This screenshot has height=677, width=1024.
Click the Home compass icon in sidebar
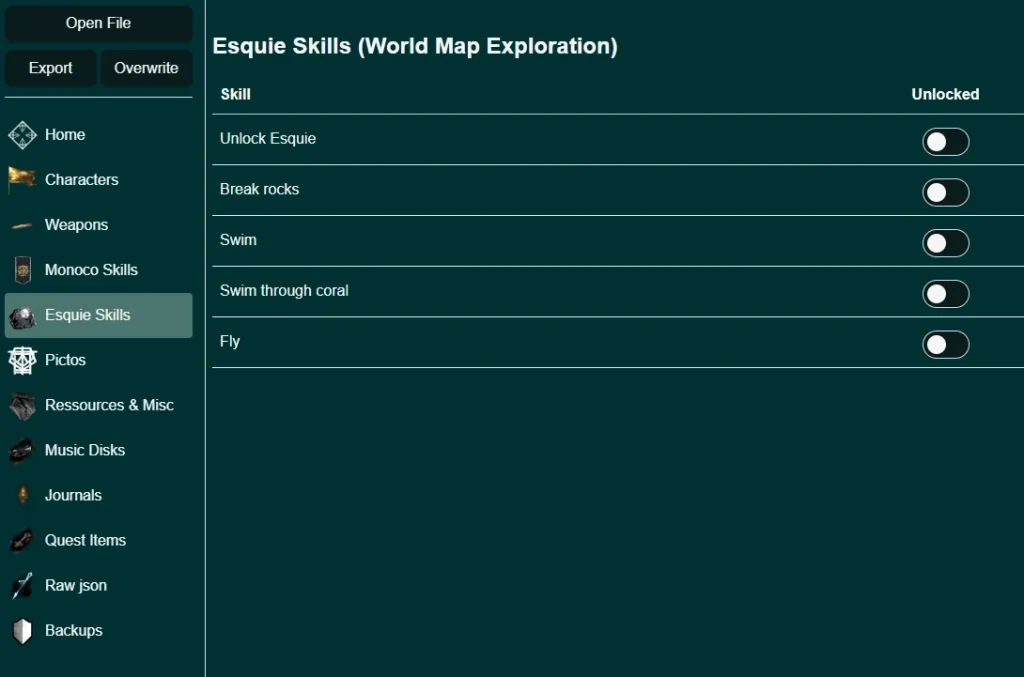point(22,135)
